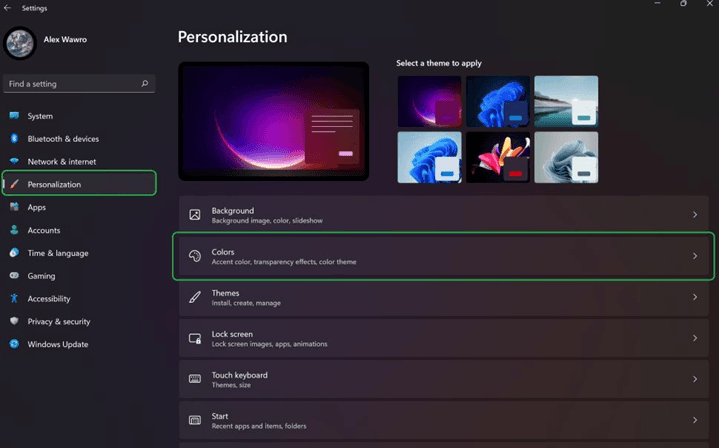
Task: Open Bluetooth & devices category
Action: coord(63,139)
